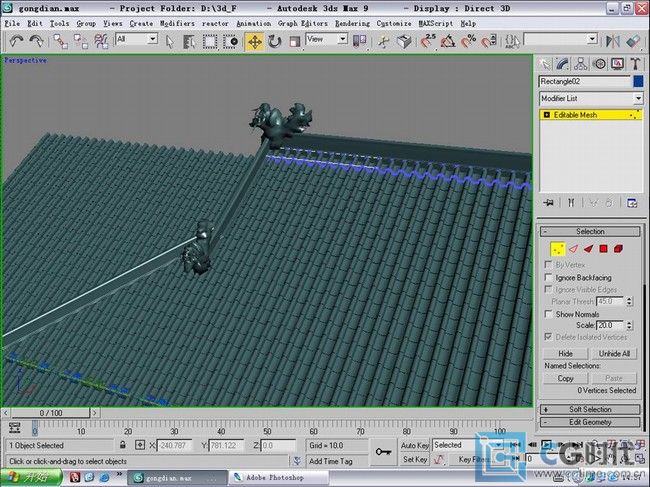Activate the Select and Link tool

pyautogui.click(x=61, y=41)
